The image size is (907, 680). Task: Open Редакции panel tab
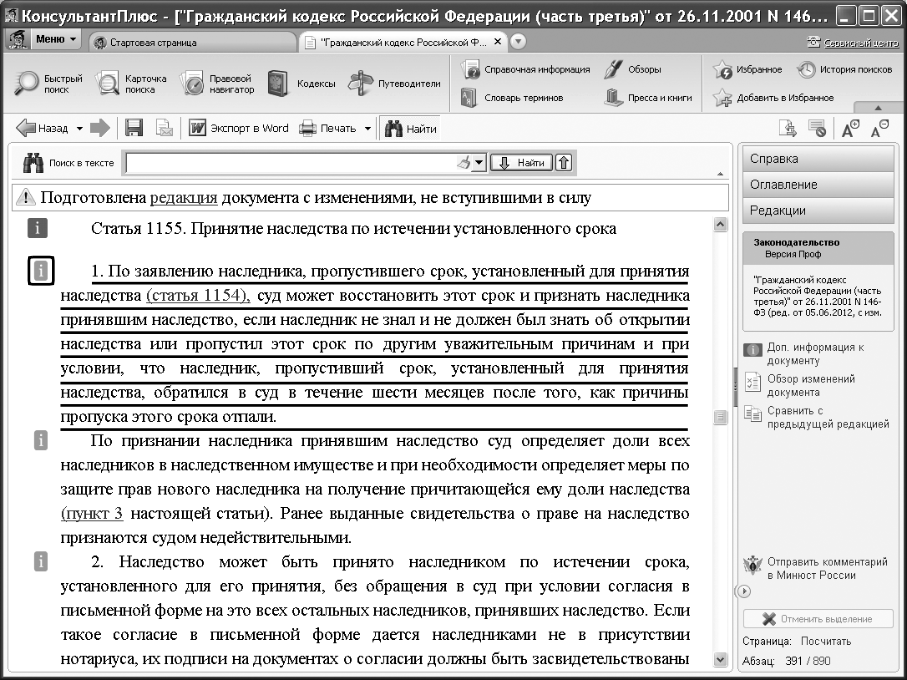click(x=818, y=211)
